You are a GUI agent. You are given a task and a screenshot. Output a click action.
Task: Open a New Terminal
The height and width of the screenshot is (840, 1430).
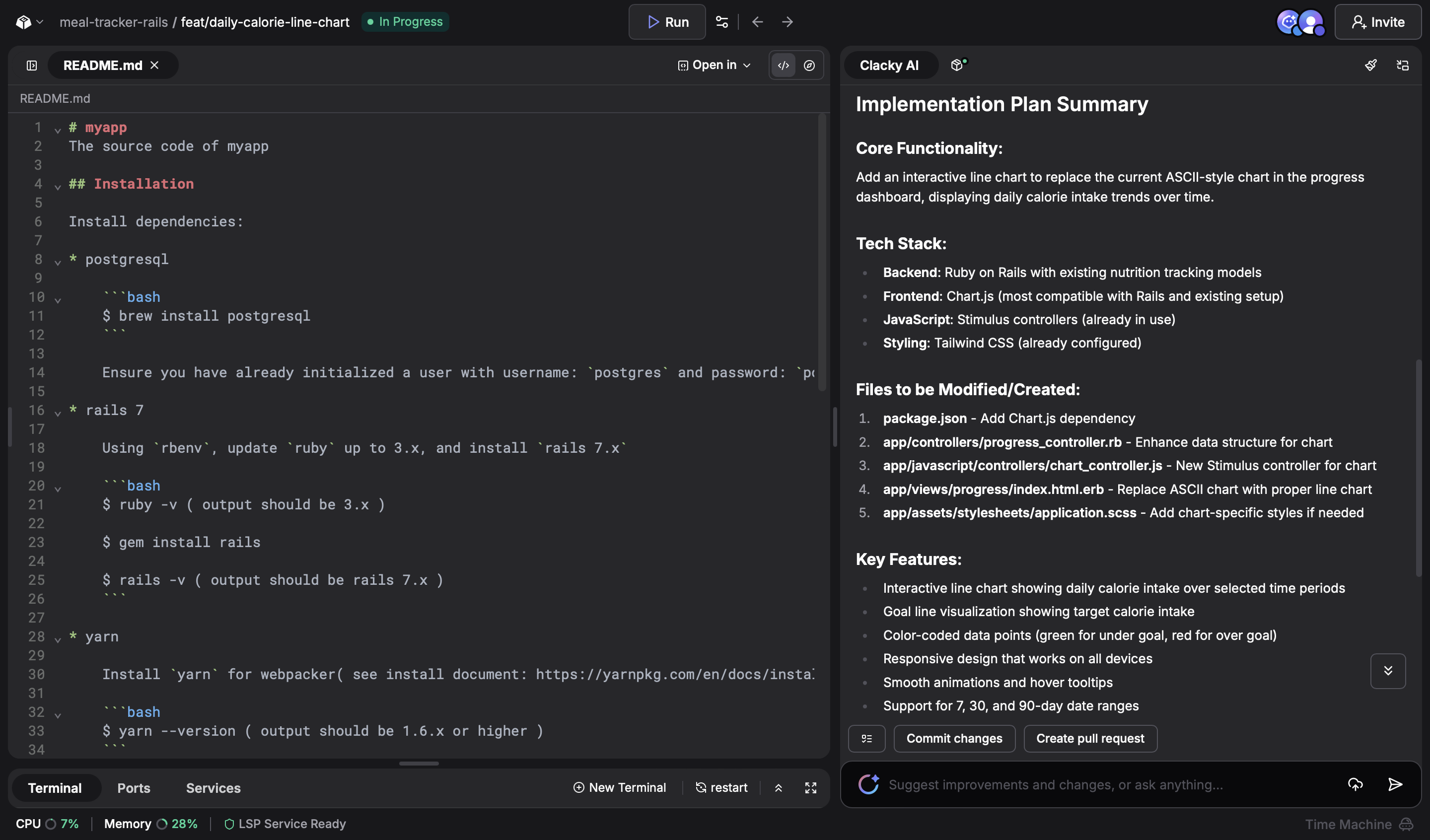click(x=620, y=787)
